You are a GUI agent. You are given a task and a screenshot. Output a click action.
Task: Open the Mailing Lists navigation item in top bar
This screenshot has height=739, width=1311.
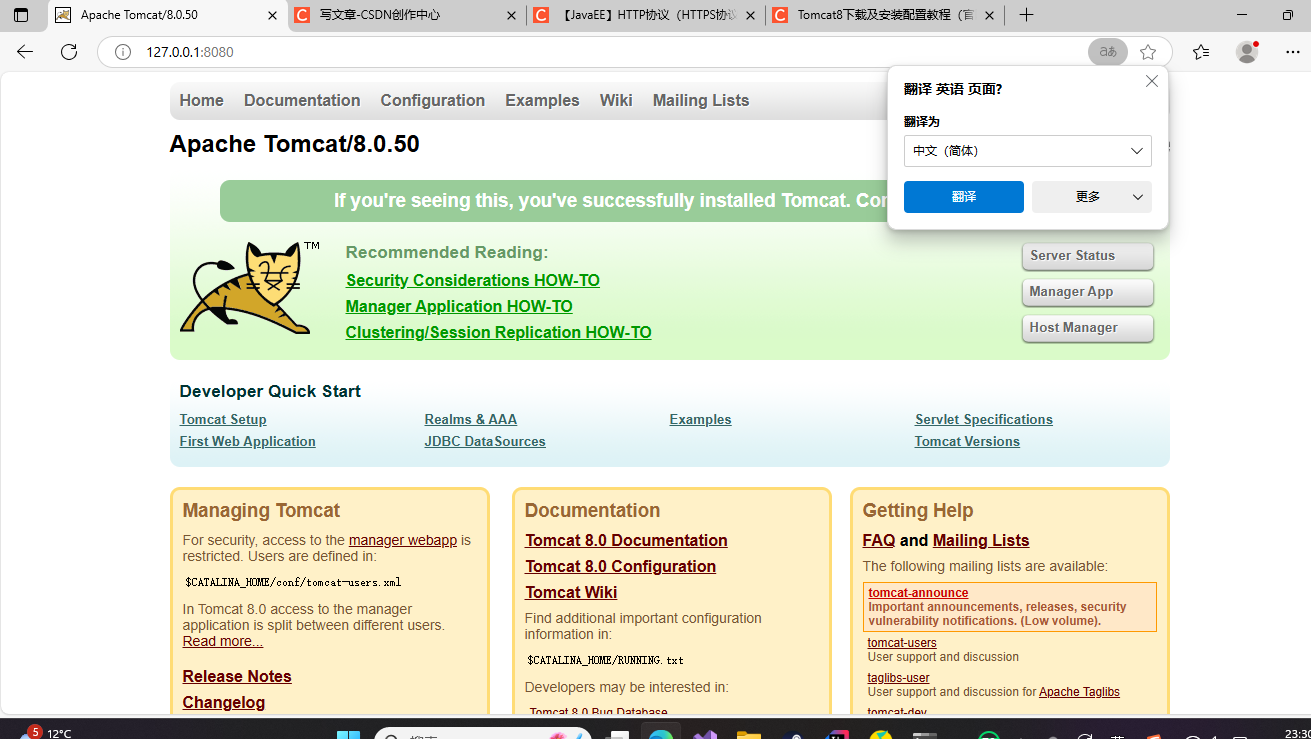click(x=701, y=100)
